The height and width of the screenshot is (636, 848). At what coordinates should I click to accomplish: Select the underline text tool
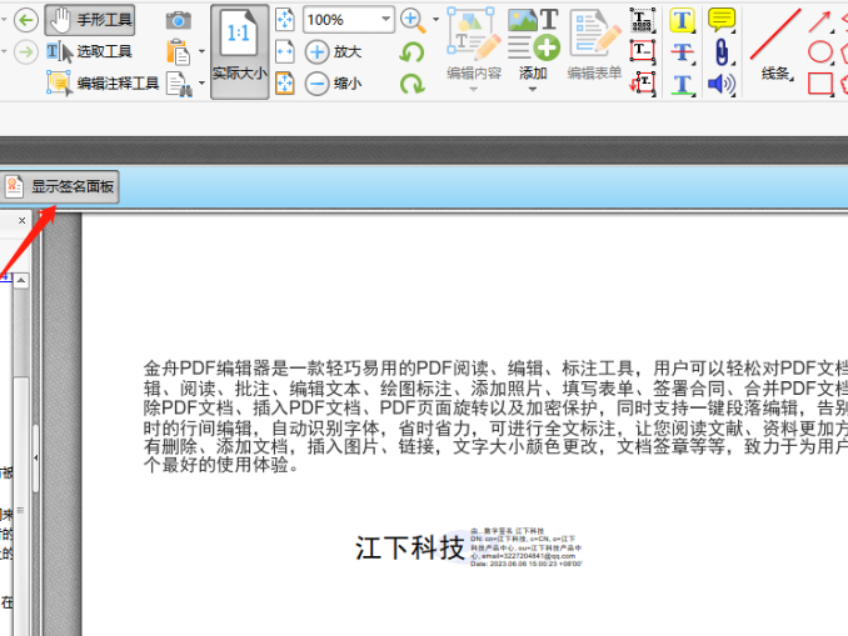(x=682, y=84)
